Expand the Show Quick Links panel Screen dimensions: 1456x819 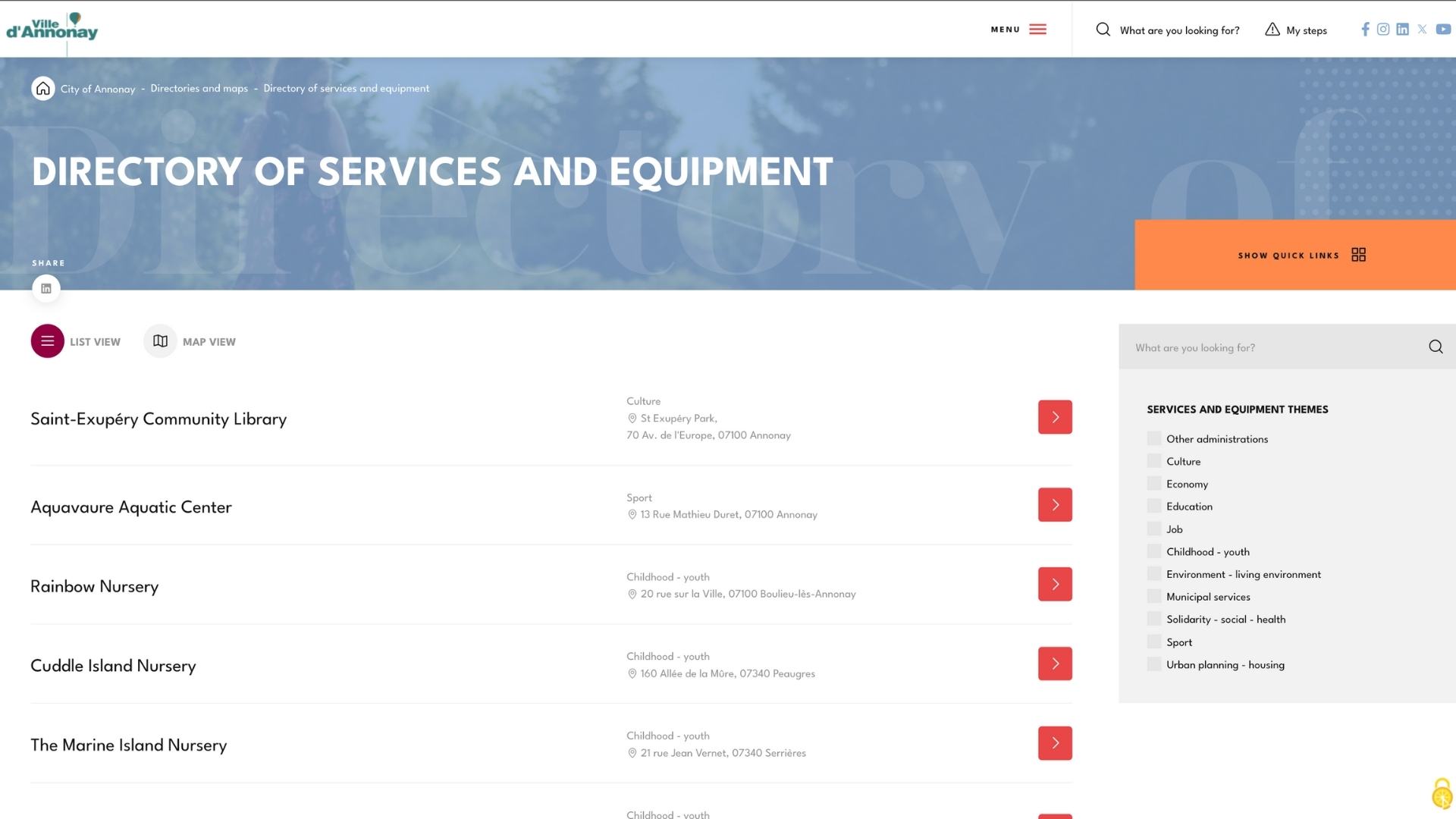(1301, 256)
